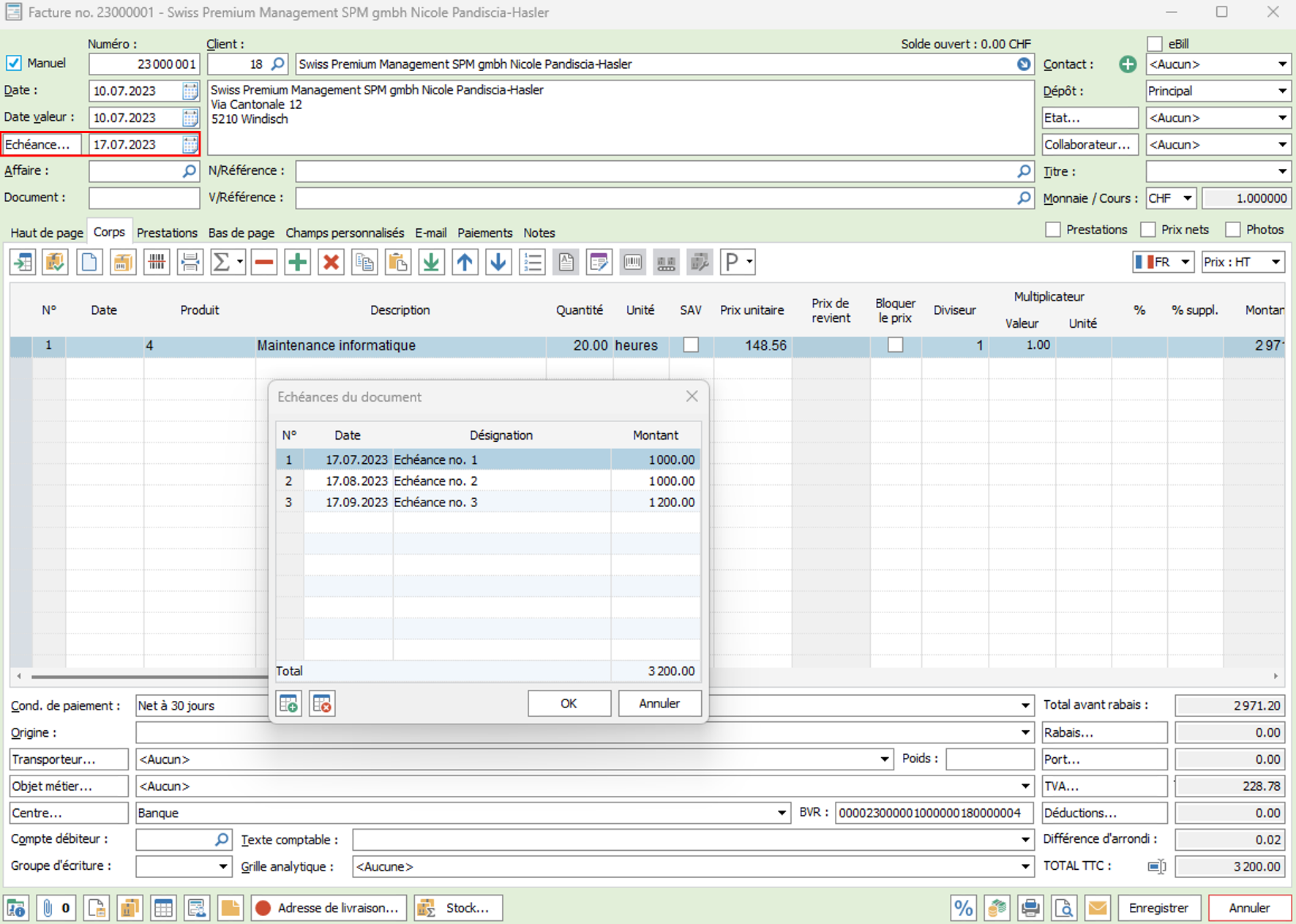The image size is (1296, 924).
Task: Check the Prestations checkbox at right
Action: (1053, 230)
